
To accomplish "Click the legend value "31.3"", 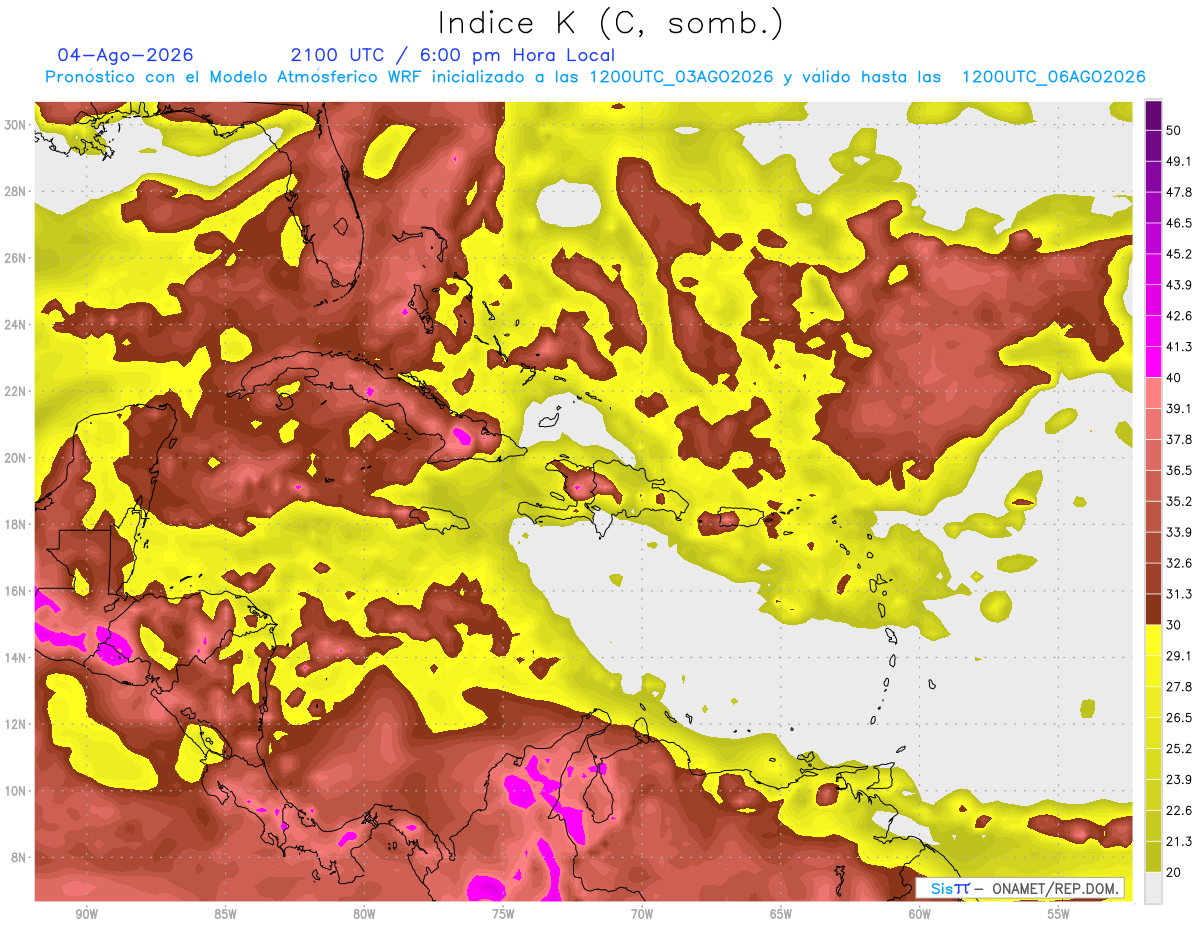I will (1179, 594).
